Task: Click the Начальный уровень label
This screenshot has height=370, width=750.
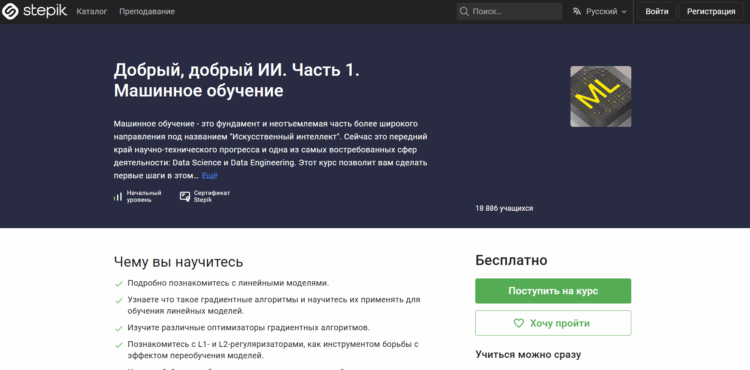Action: [144, 196]
